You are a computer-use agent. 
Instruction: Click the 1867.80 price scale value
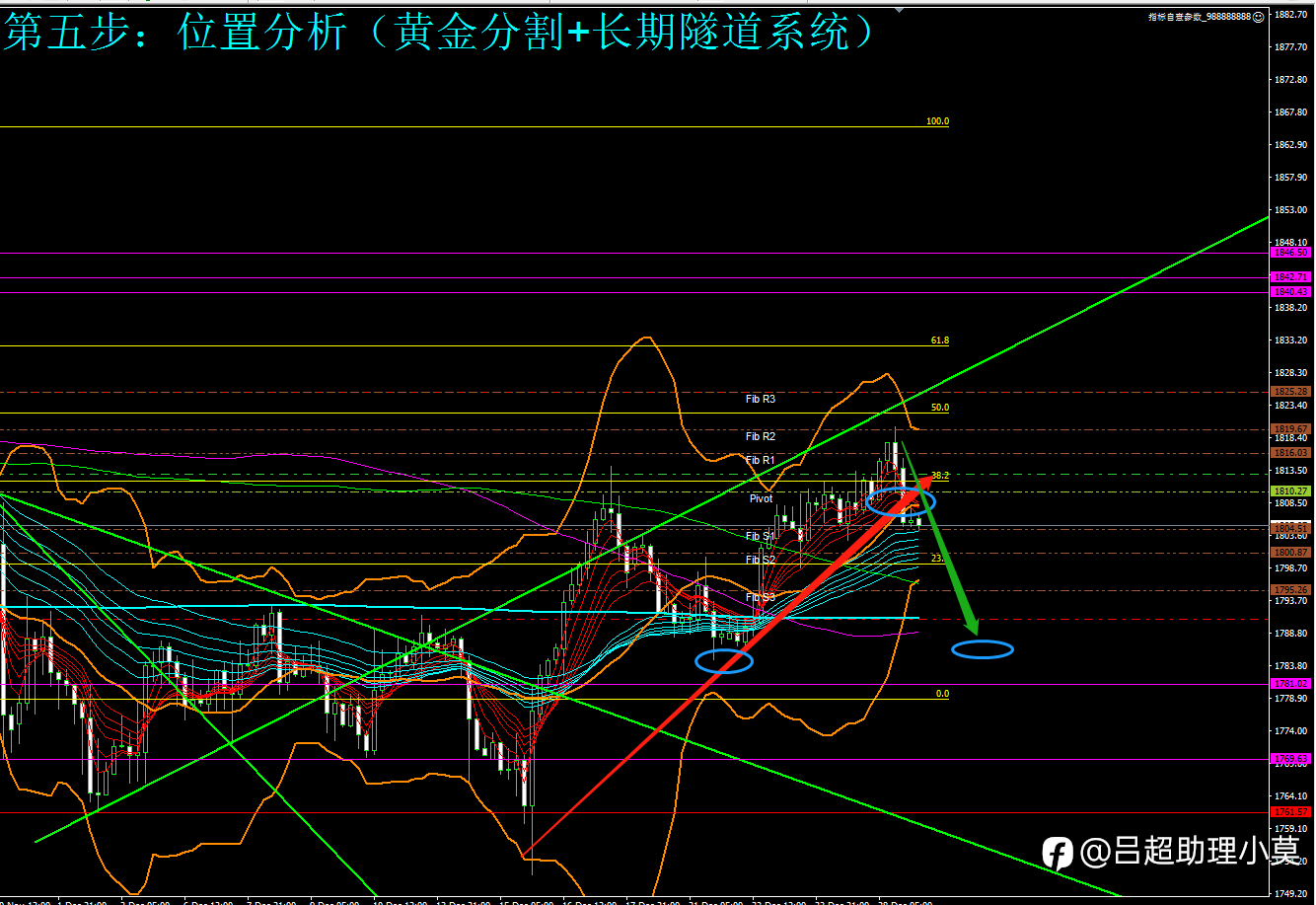[x=1292, y=112]
